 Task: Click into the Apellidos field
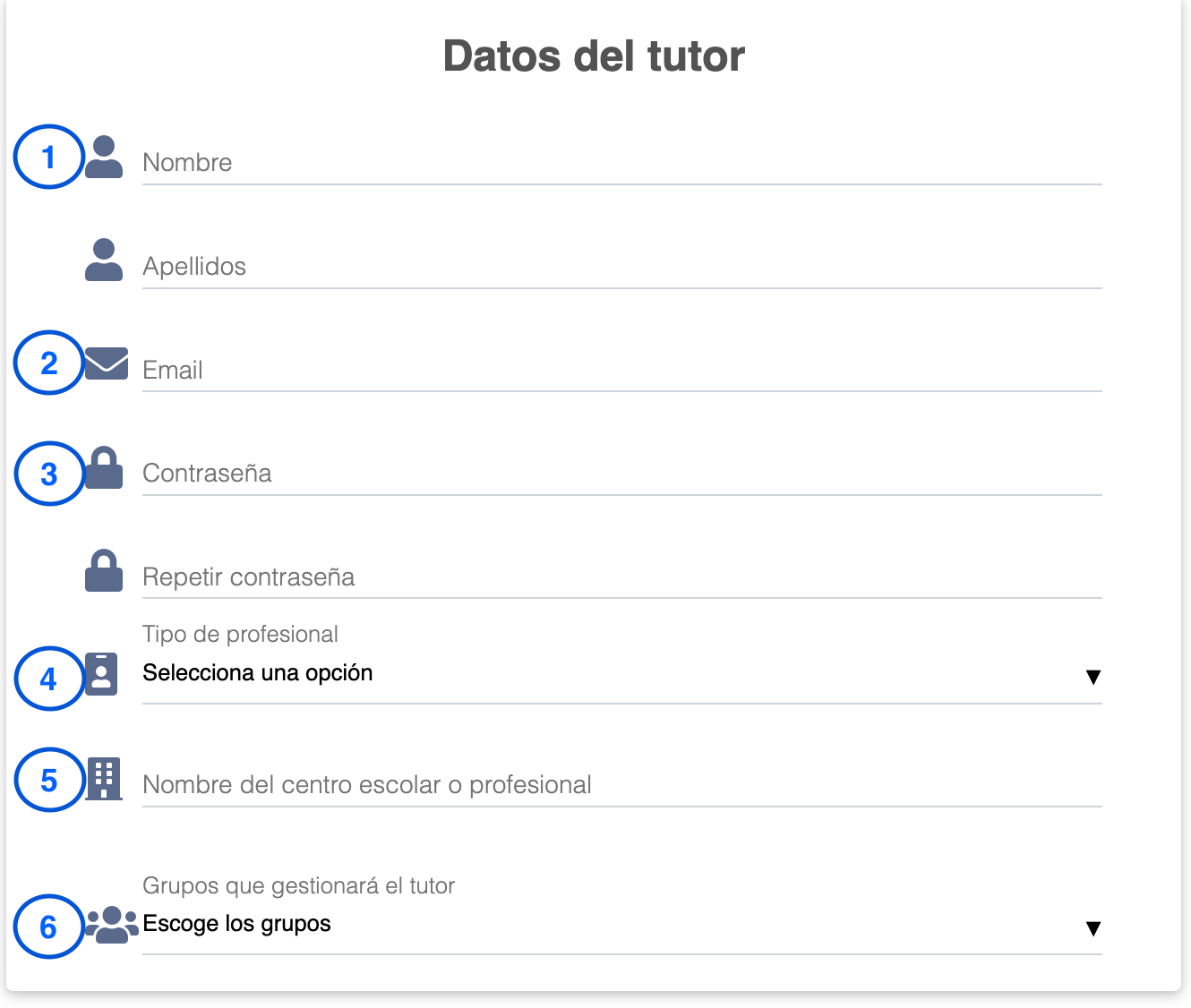pos(621,267)
